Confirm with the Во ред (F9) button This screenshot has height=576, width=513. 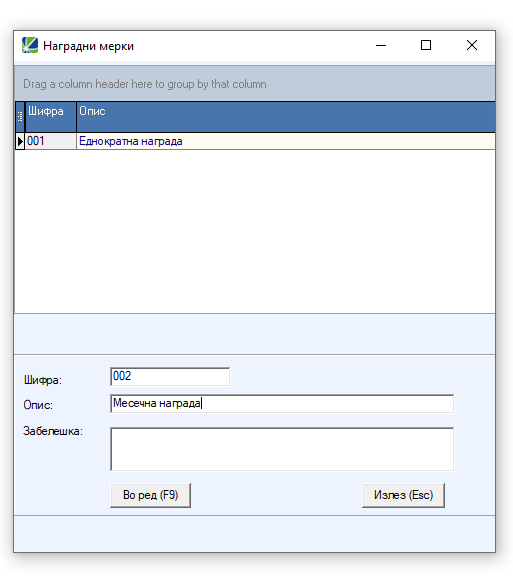[x=150, y=495]
